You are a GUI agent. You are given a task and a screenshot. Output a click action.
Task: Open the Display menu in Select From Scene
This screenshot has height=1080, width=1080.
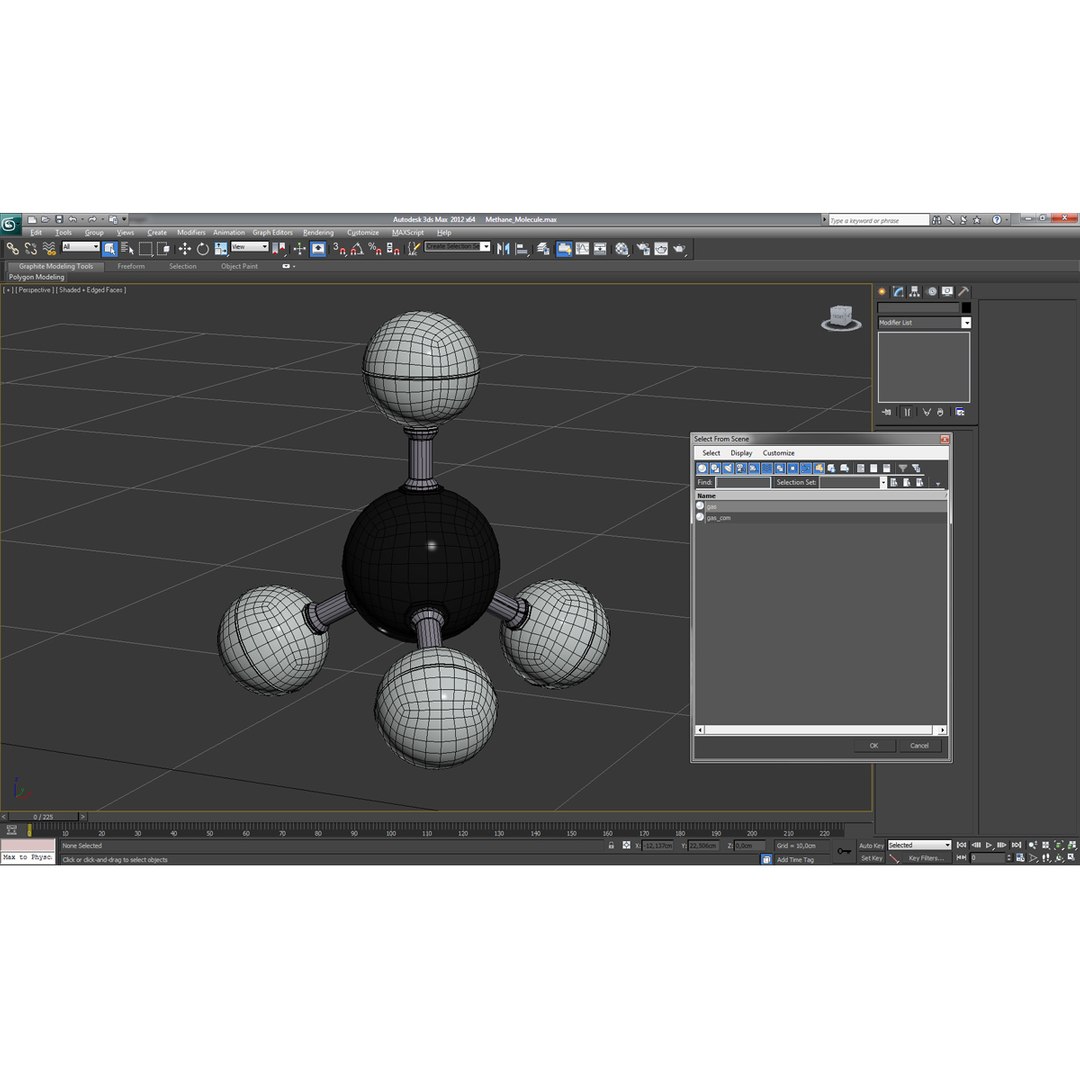741,453
